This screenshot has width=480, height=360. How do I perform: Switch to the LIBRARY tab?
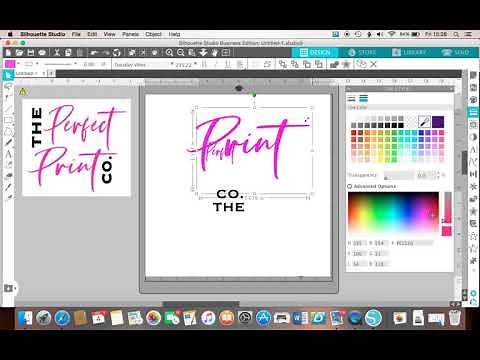409,52
